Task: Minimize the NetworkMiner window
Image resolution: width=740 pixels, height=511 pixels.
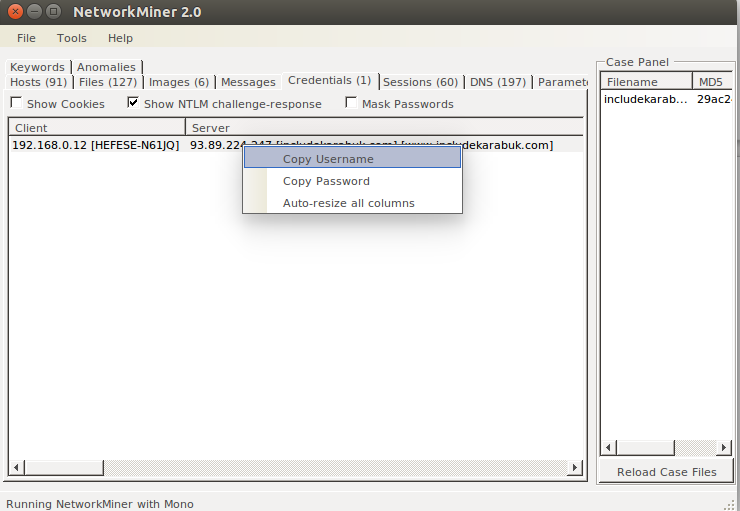Action: pyautogui.click(x=34, y=11)
